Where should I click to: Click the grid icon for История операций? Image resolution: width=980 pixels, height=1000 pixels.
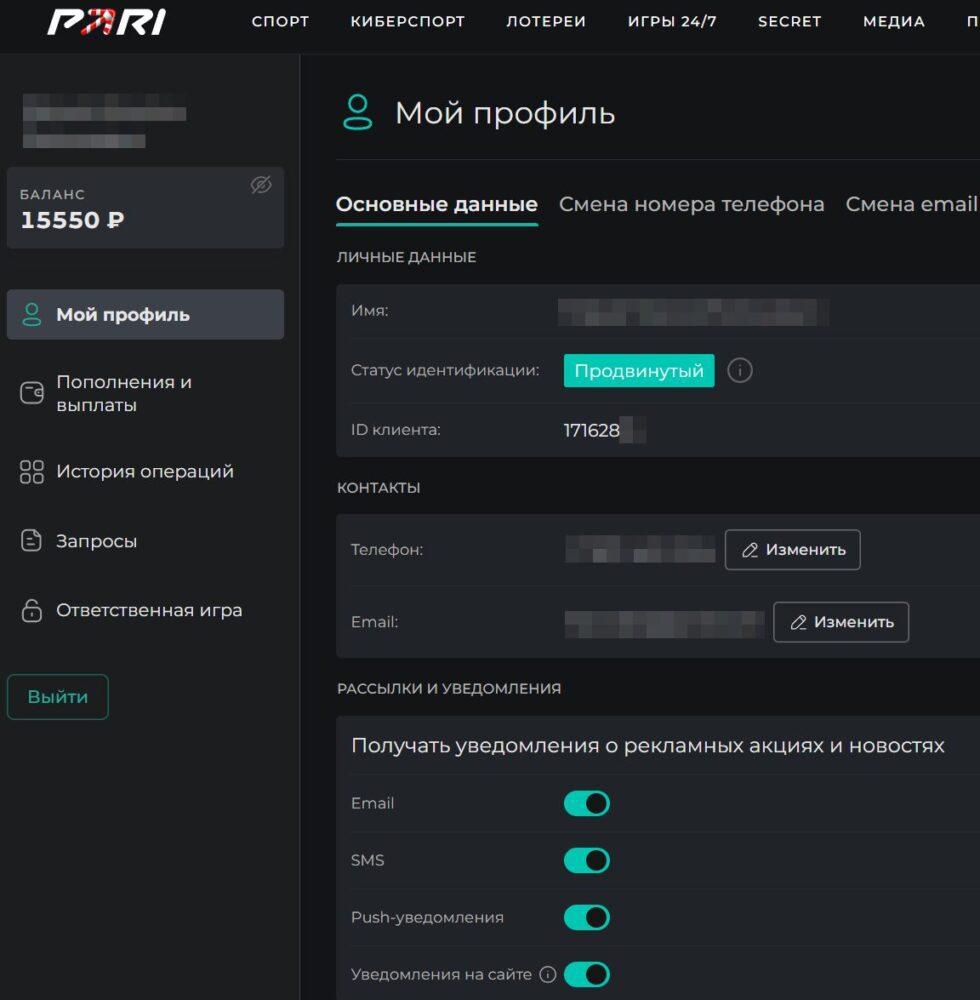coord(32,472)
